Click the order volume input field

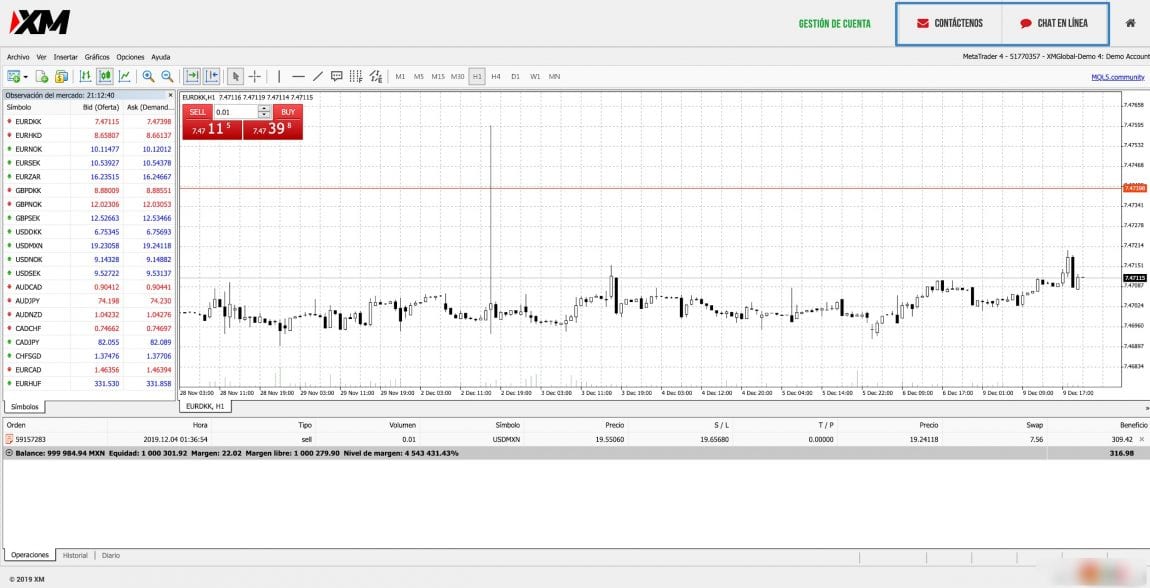(x=235, y=112)
